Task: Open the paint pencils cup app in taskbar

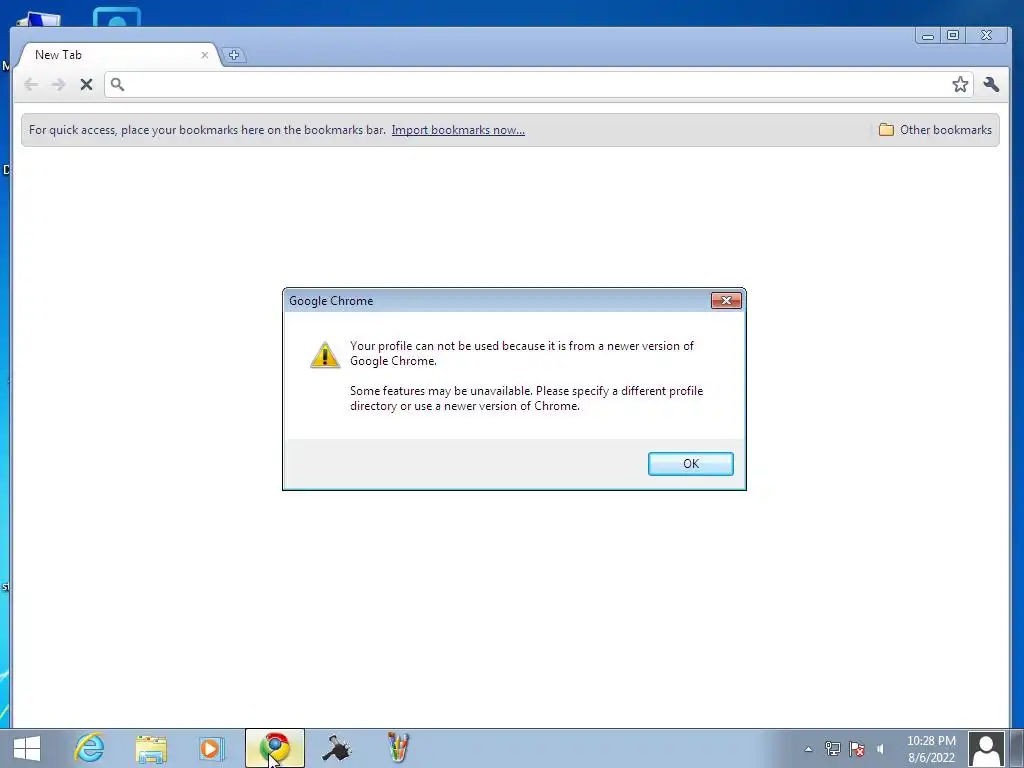Action: click(x=398, y=748)
